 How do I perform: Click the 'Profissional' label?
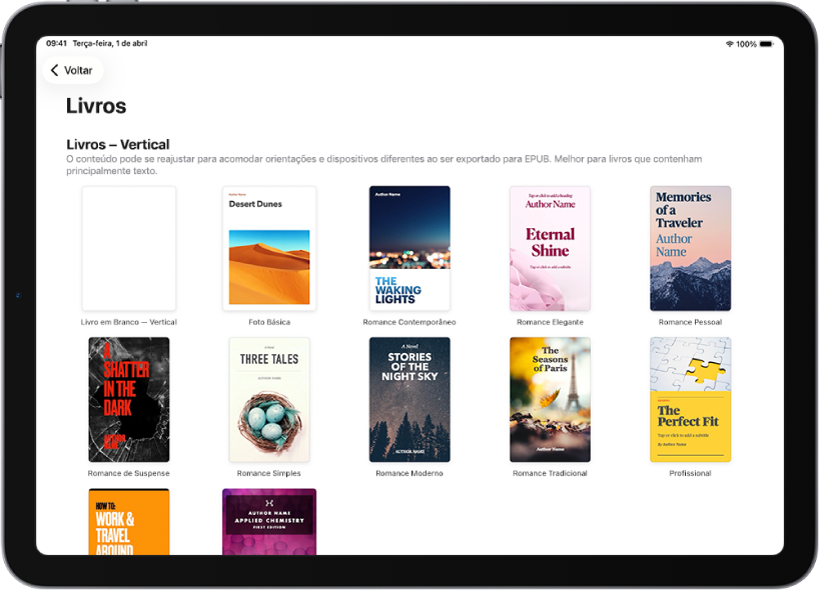pyautogui.click(x=690, y=473)
